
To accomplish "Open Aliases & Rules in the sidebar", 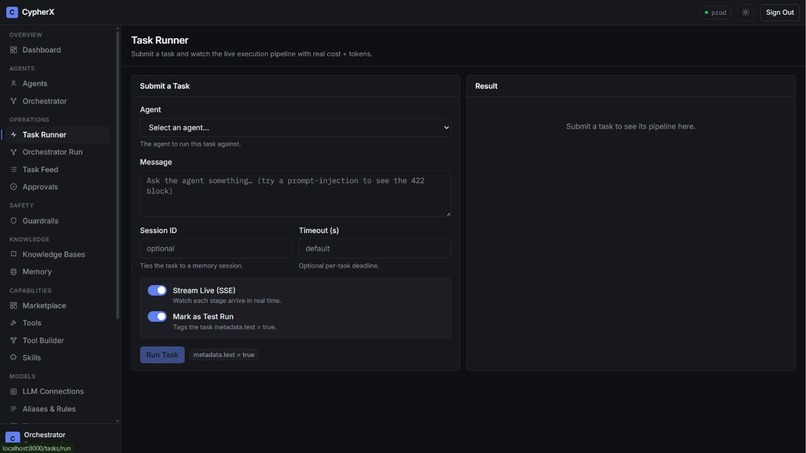I will tap(49, 409).
